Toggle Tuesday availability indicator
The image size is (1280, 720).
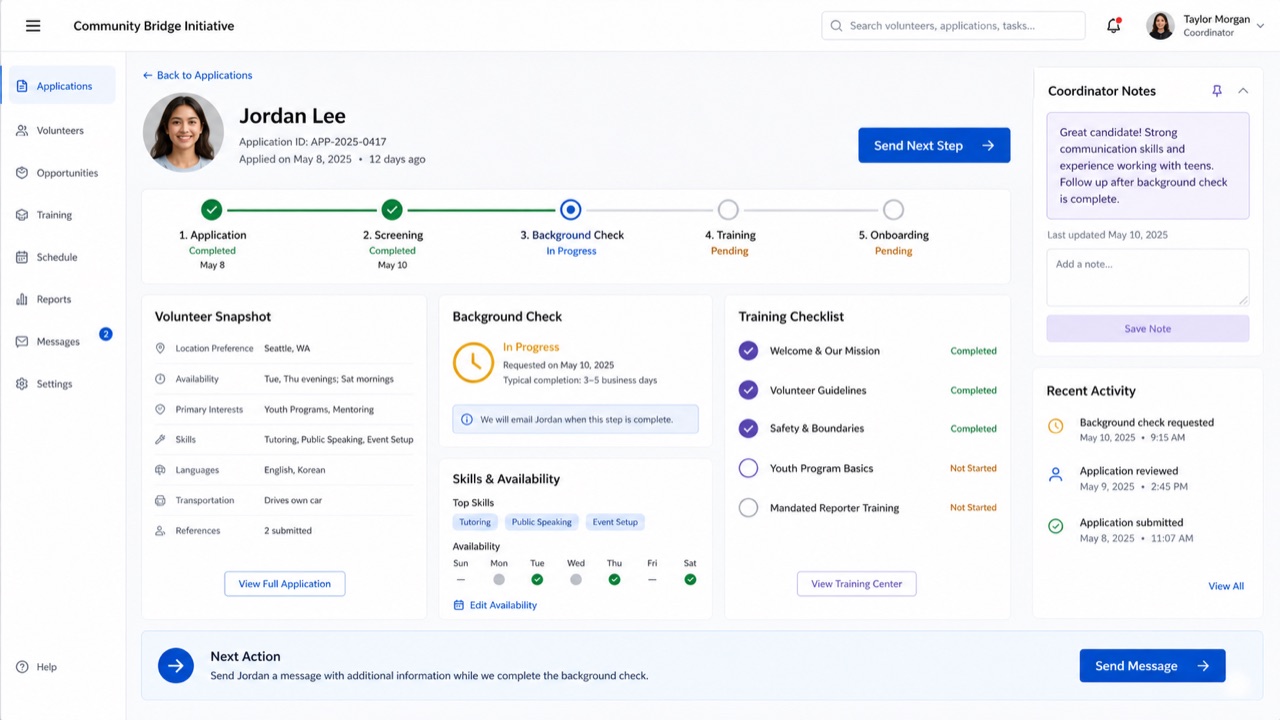click(x=537, y=579)
